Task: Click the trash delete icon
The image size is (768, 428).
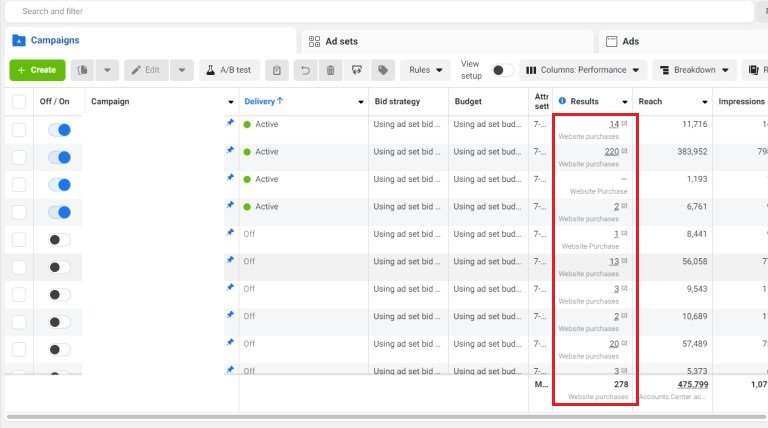Action: click(331, 70)
